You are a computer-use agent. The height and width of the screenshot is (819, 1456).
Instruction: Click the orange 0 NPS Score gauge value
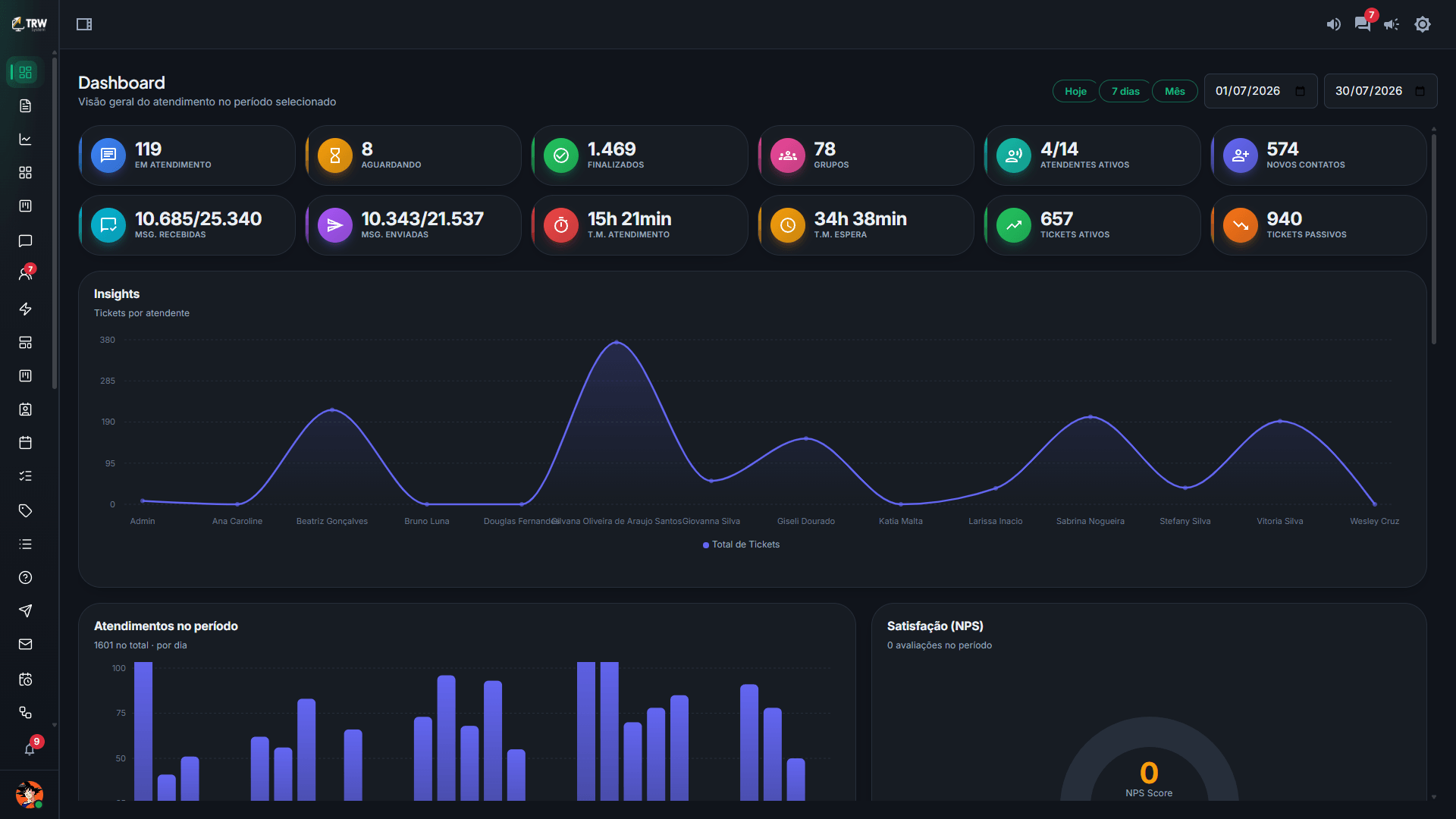1149,773
